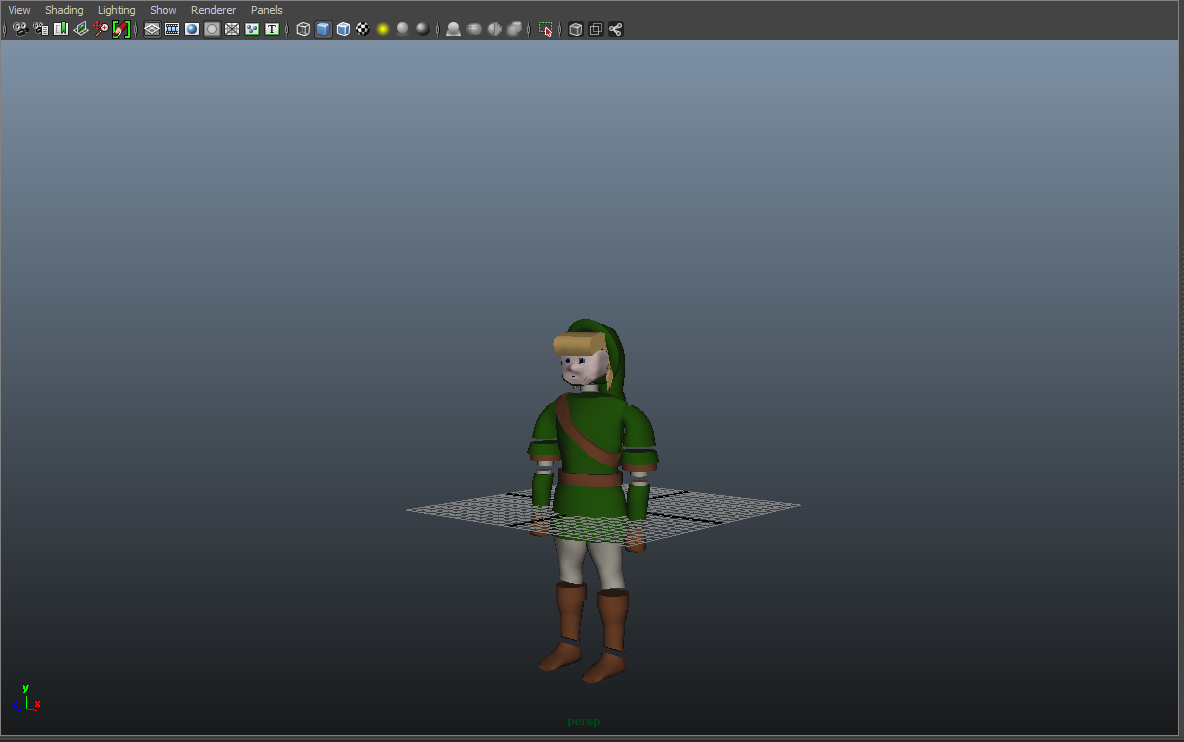Open the View menu
This screenshot has height=742, width=1184.
[19, 10]
